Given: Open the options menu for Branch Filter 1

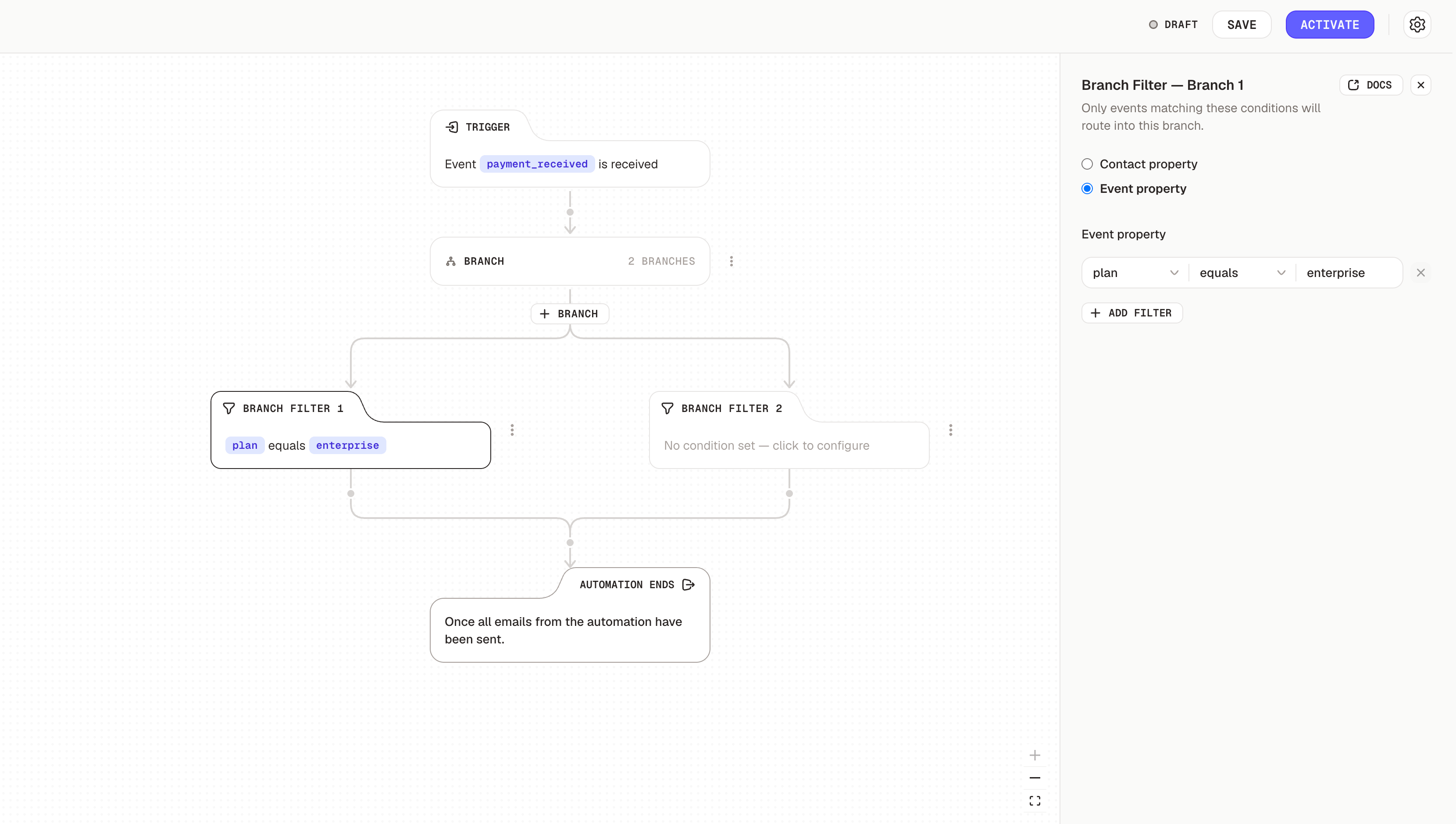Looking at the screenshot, I should [512, 430].
